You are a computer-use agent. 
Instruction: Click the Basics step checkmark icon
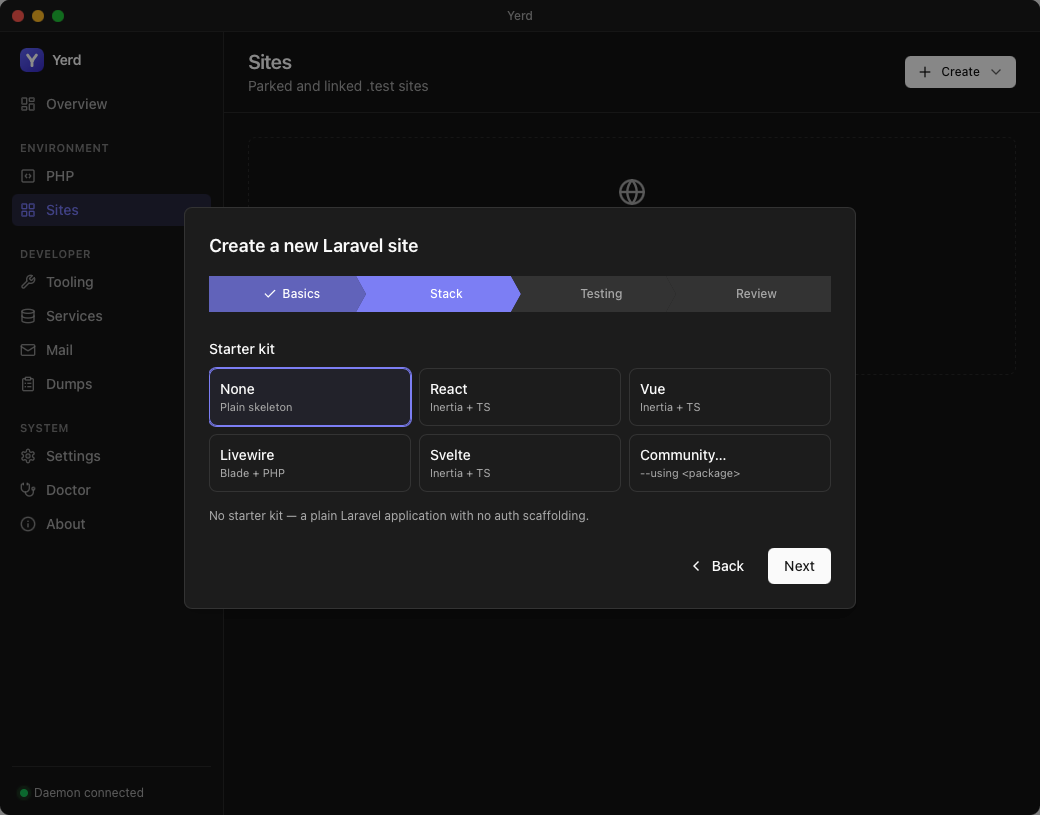pos(270,294)
